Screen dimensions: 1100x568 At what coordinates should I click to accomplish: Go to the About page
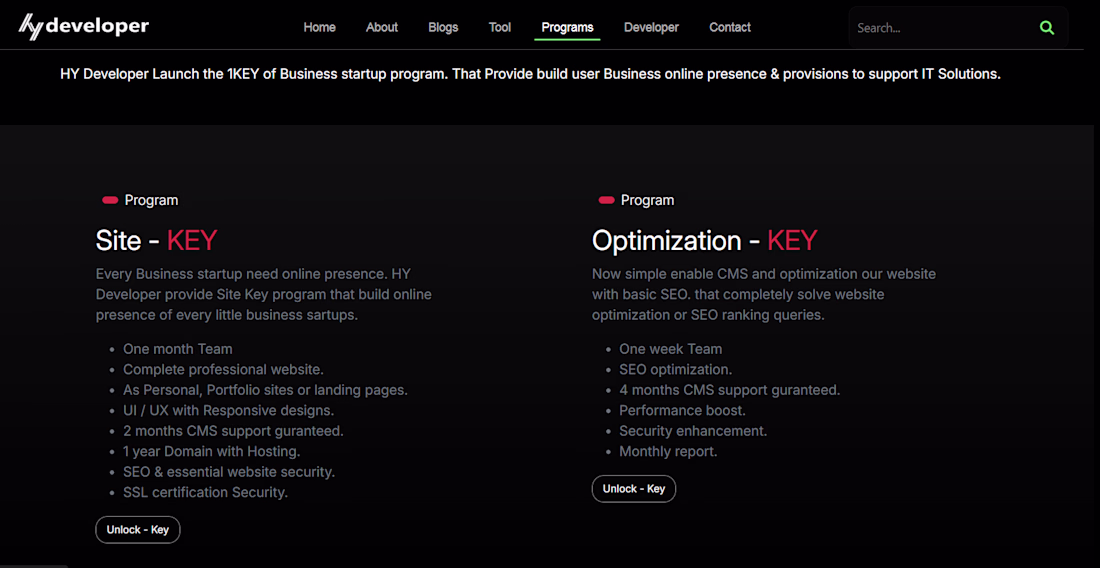[x=382, y=27]
